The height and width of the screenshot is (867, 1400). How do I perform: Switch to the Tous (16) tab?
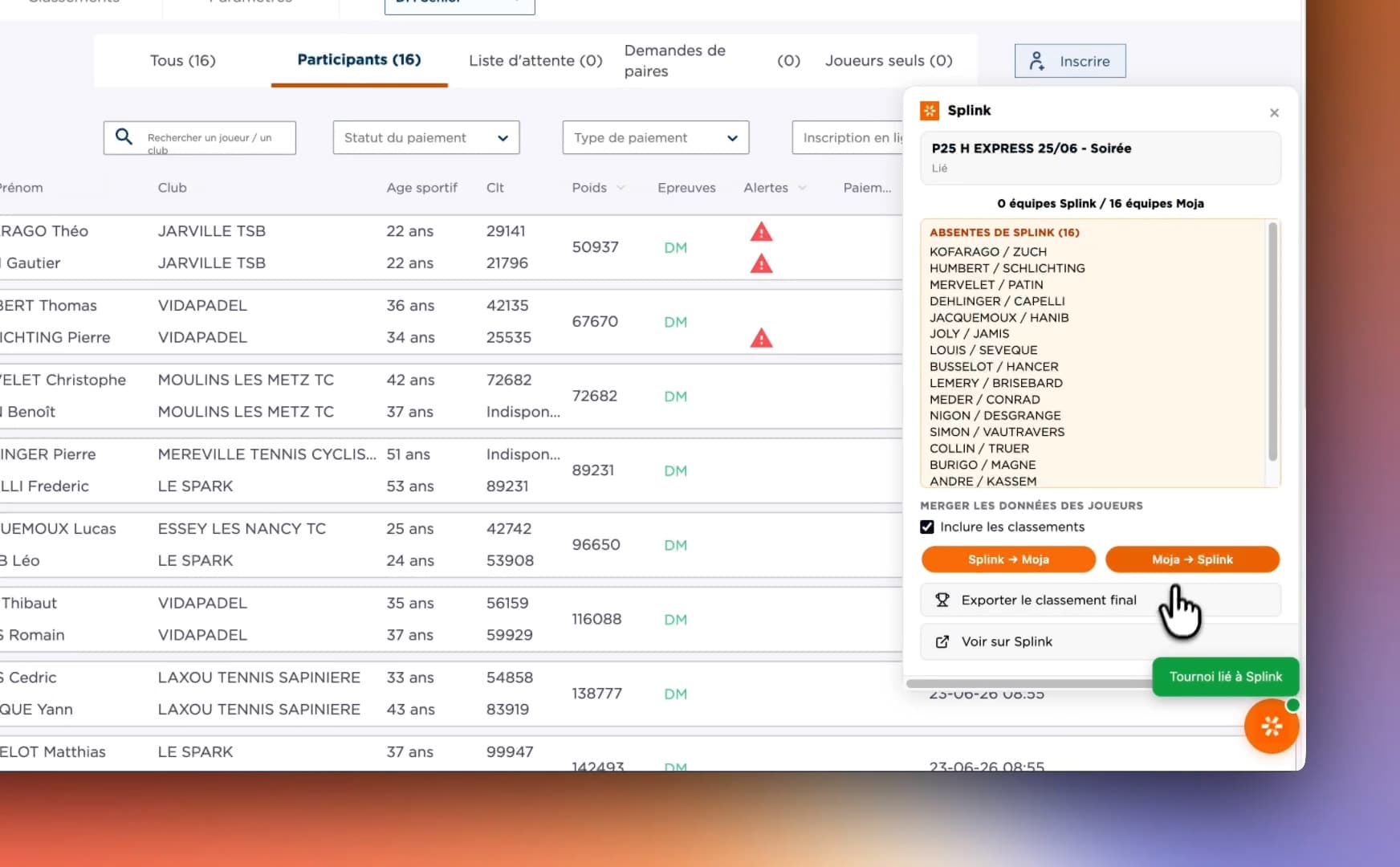[183, 60]
